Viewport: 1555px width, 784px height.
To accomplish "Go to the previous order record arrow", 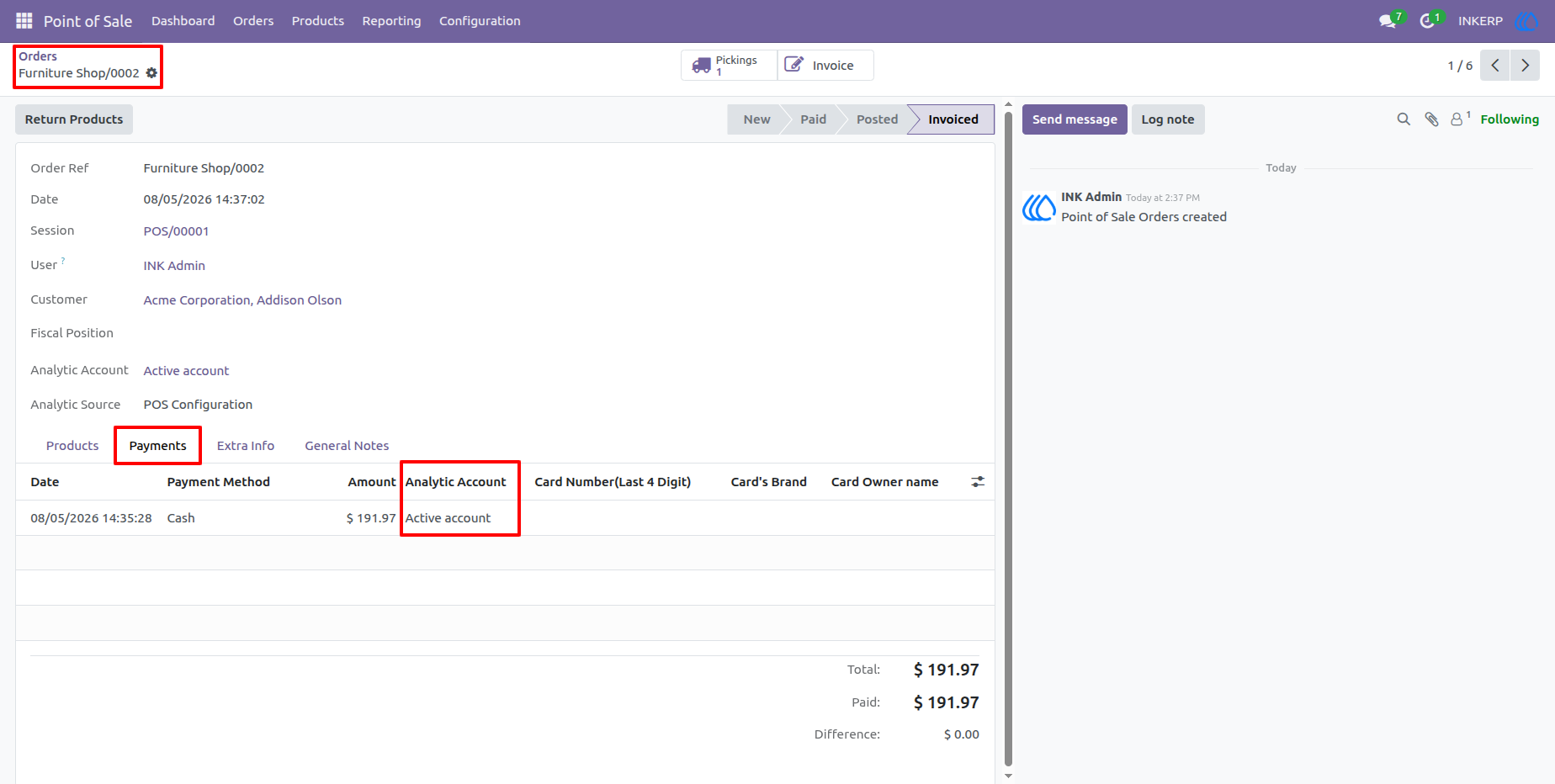I will [1495, 66].
